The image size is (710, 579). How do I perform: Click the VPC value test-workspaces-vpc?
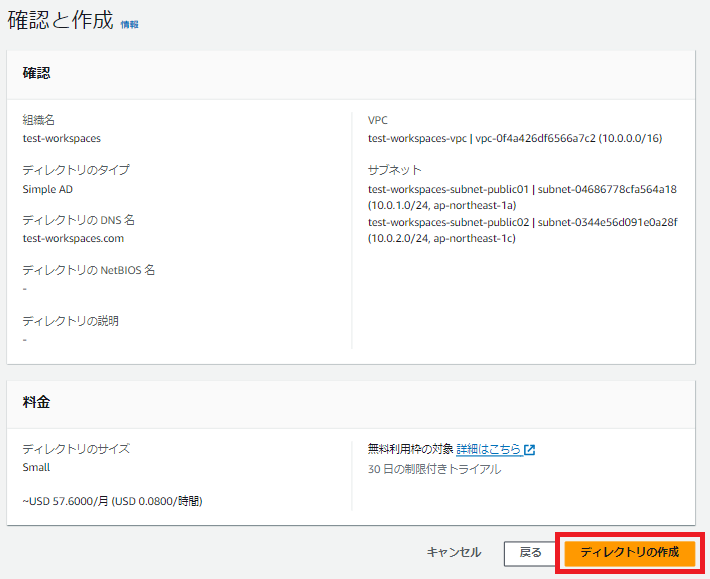[515, 139]
